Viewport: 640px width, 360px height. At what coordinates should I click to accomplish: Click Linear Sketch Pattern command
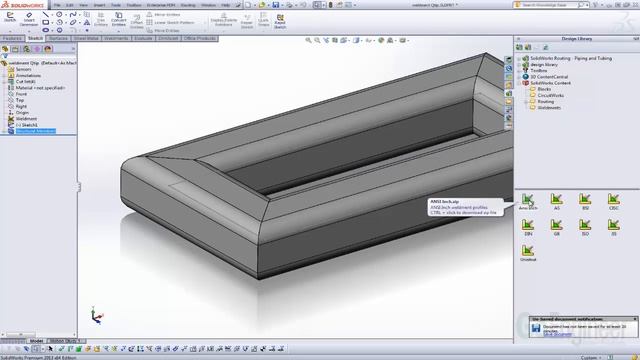click(171, 22)
